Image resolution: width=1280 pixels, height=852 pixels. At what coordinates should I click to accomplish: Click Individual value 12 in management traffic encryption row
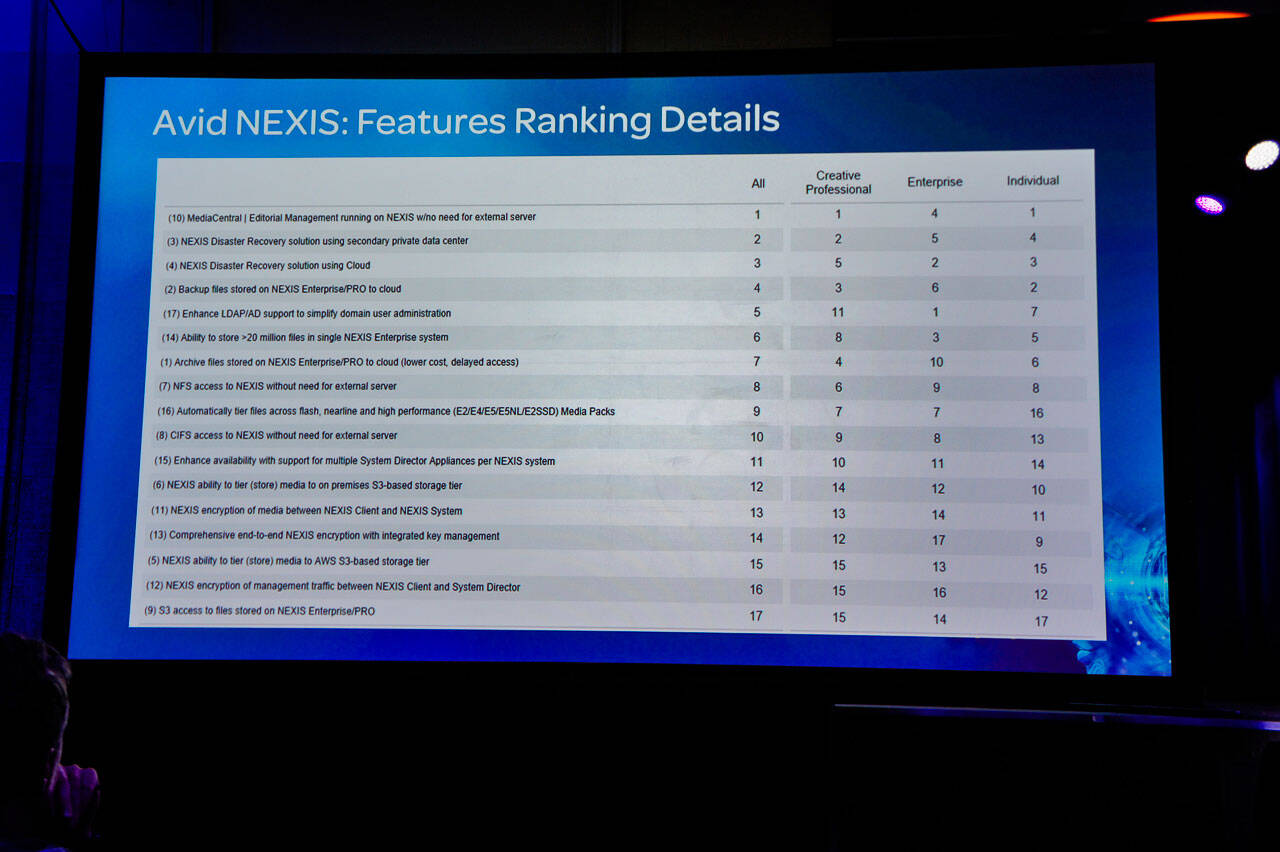pos(1041,595)
